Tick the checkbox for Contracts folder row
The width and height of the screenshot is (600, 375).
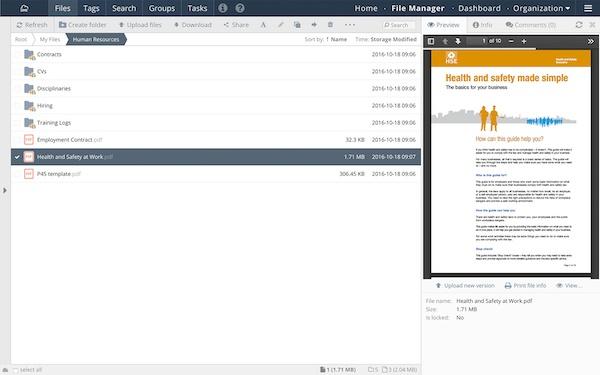(x=17, y=54)
